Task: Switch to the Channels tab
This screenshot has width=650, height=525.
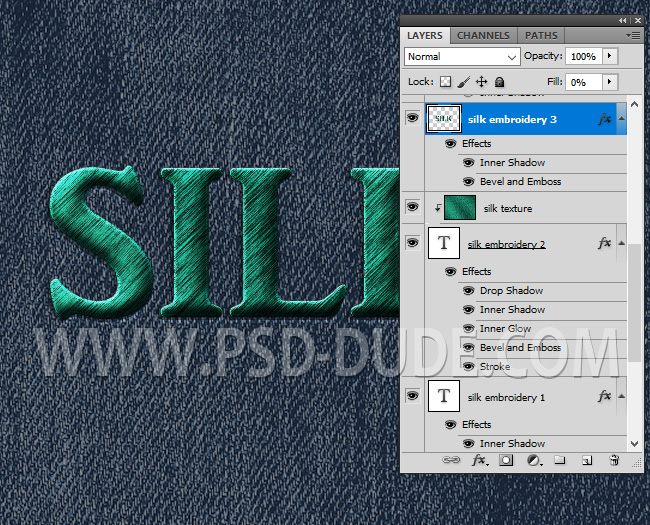Action: pyautogui.click(x=482, y=35)
